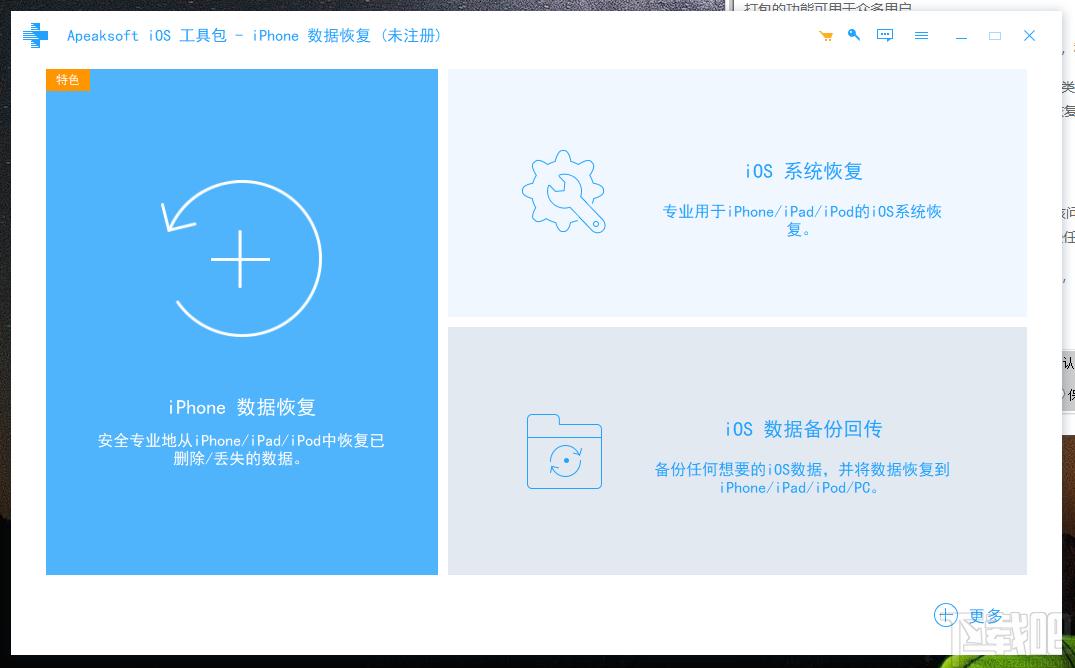Click the Apeaksoft app logo icon
The image size is (1075, 668).
35,35
